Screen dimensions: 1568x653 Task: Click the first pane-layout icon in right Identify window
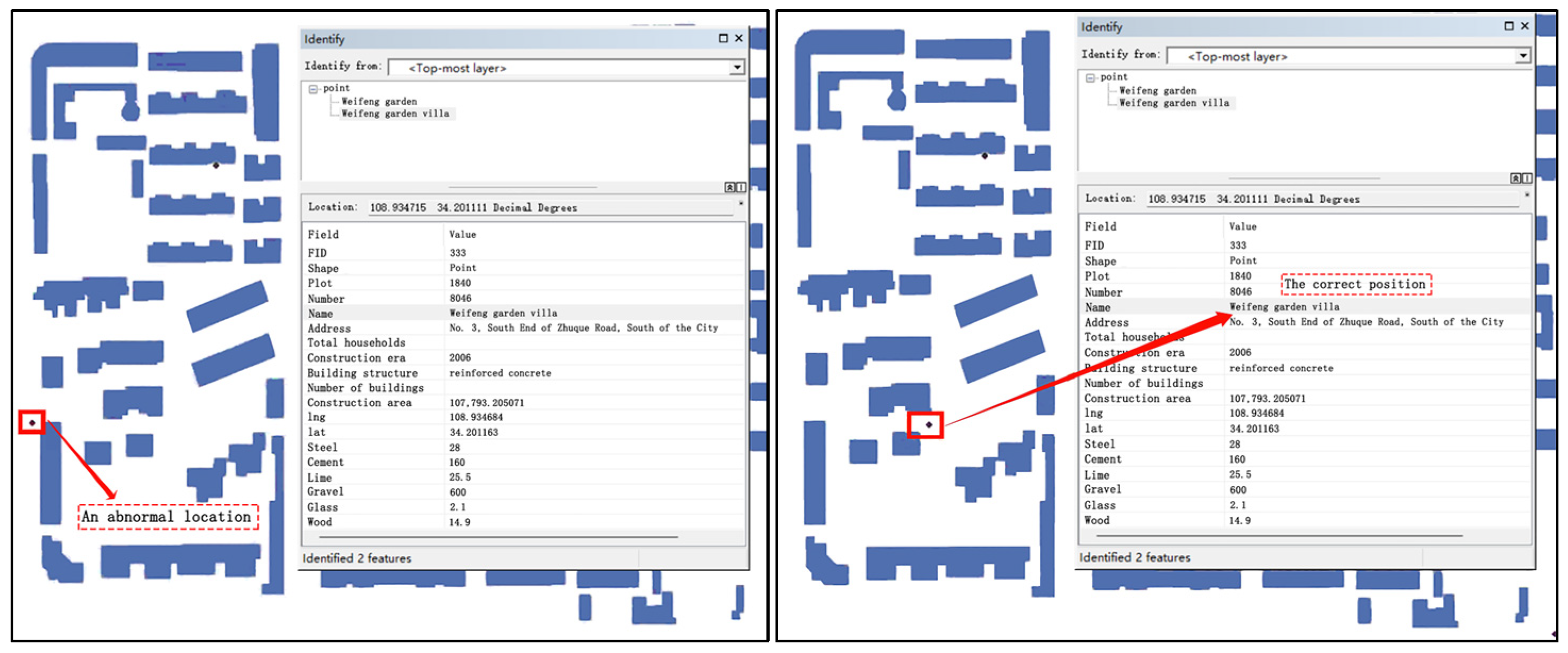point(1515,178)
